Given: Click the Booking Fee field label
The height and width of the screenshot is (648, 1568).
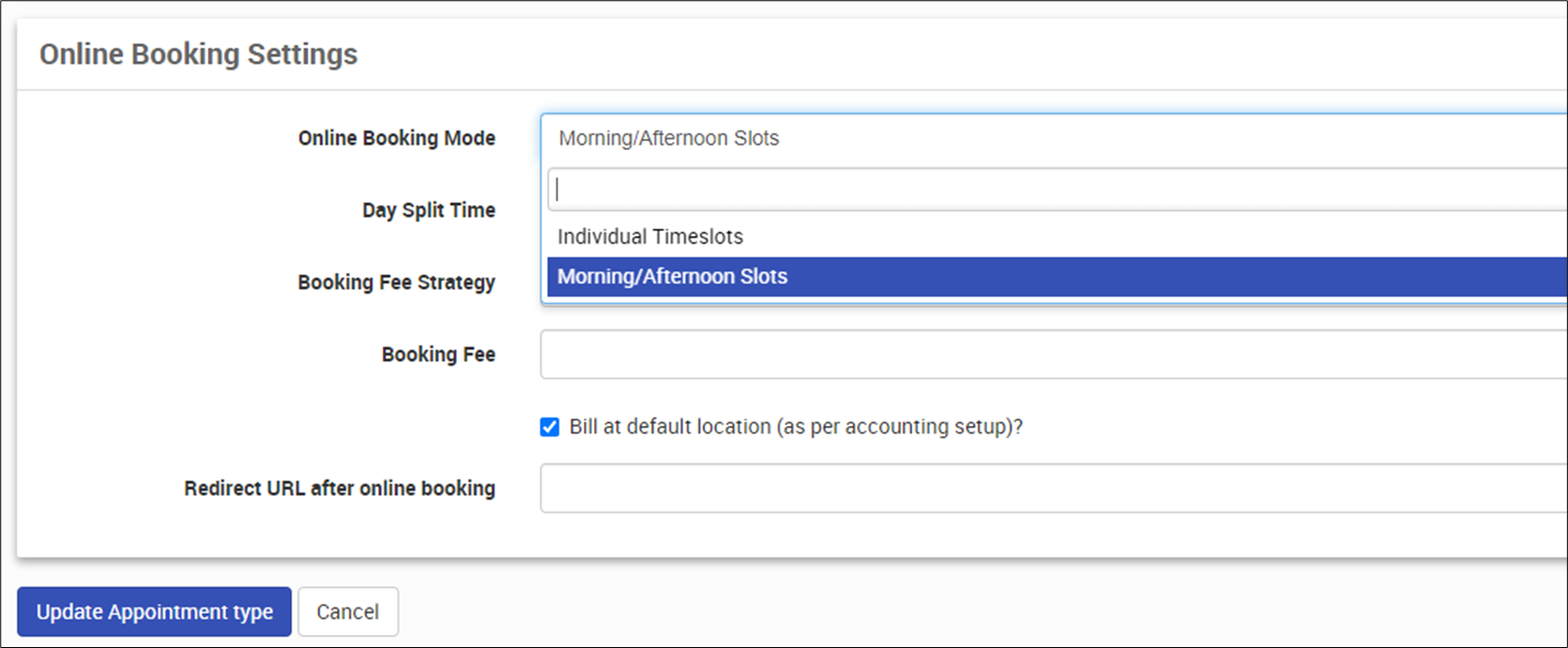Looking at the screenshot, I should click(438, 355).
